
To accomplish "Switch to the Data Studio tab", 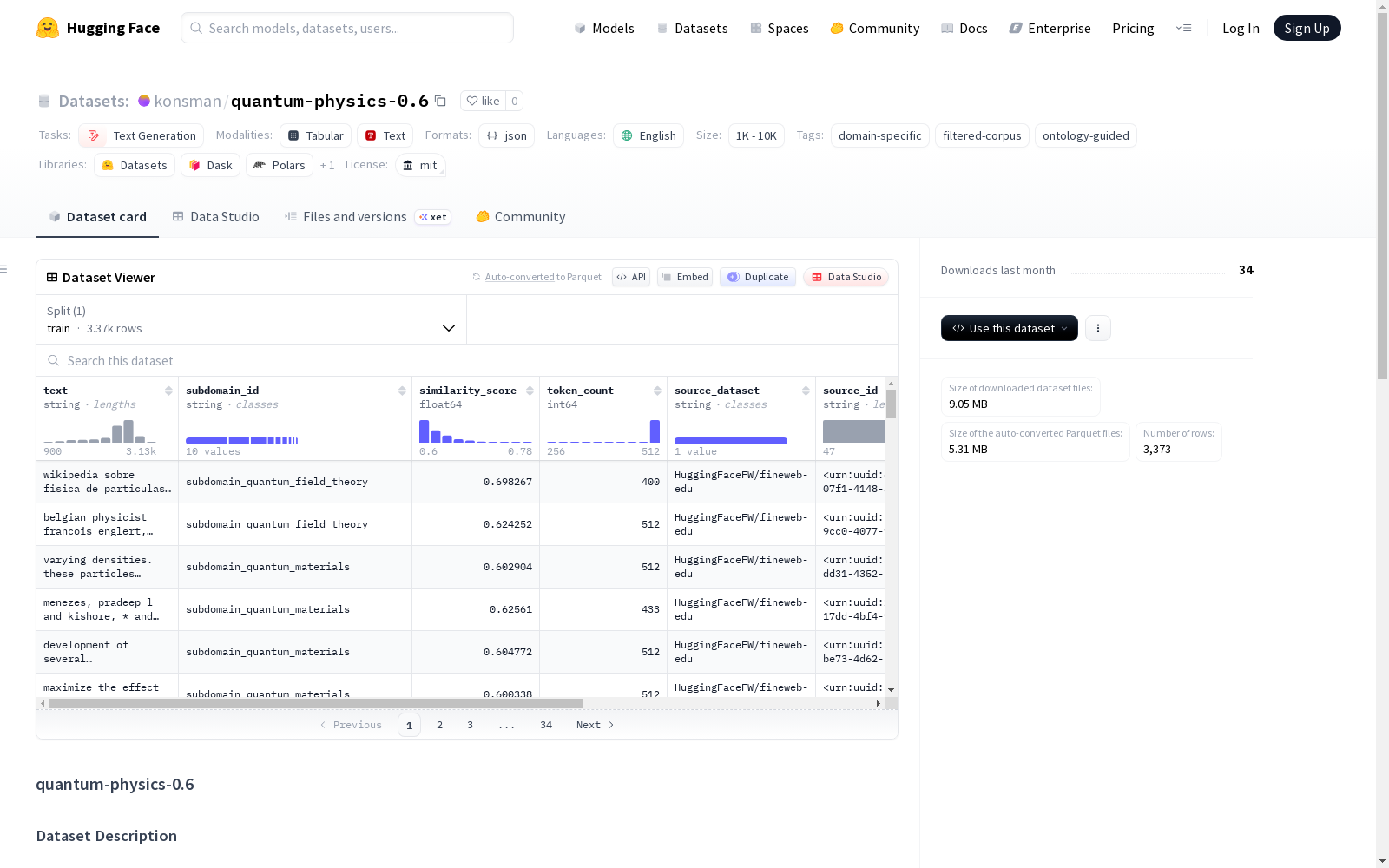I will click(x=215, y=217).
